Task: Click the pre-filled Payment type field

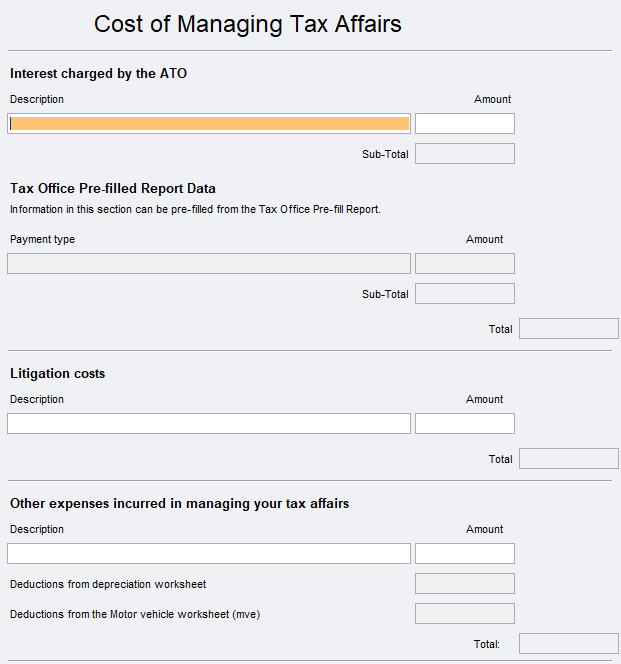Action: pos(209,264)
